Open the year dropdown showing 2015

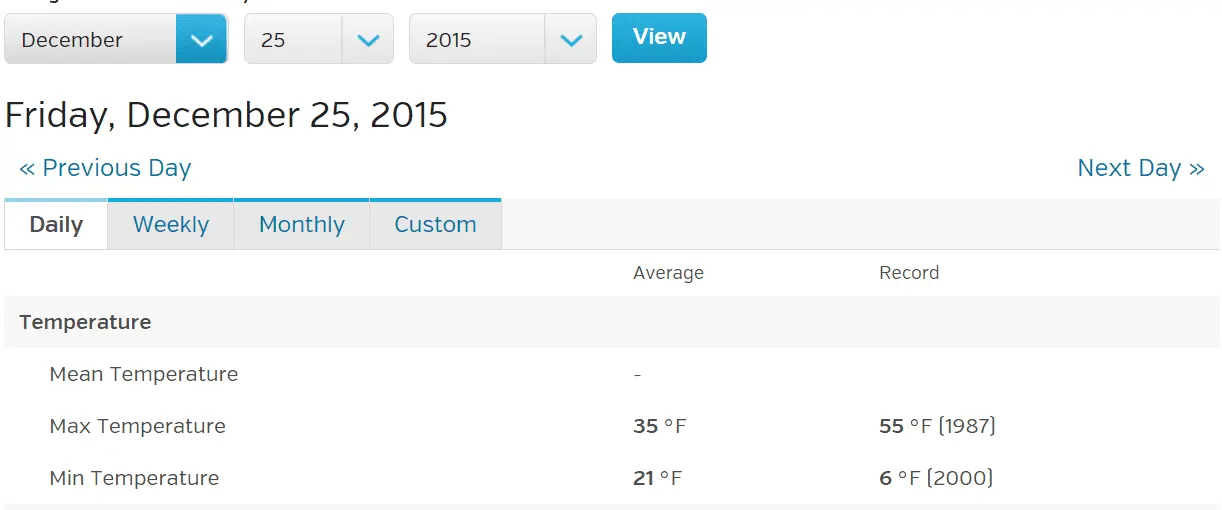[477, 40]
